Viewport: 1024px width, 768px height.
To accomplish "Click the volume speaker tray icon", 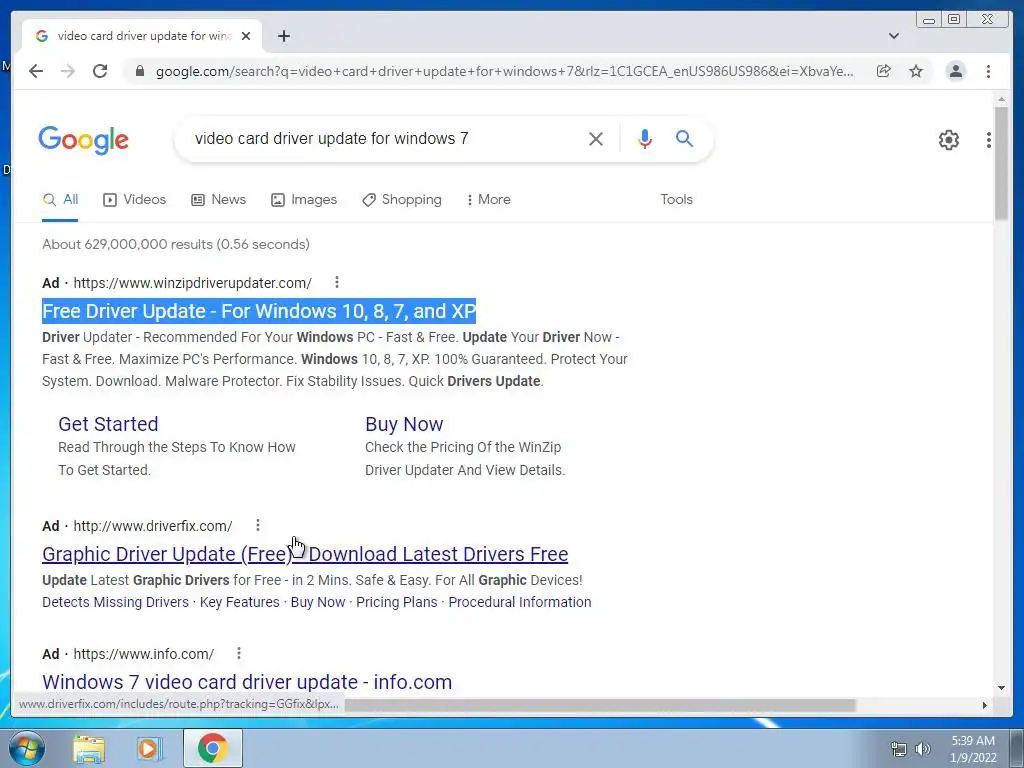I will point(923,749).
